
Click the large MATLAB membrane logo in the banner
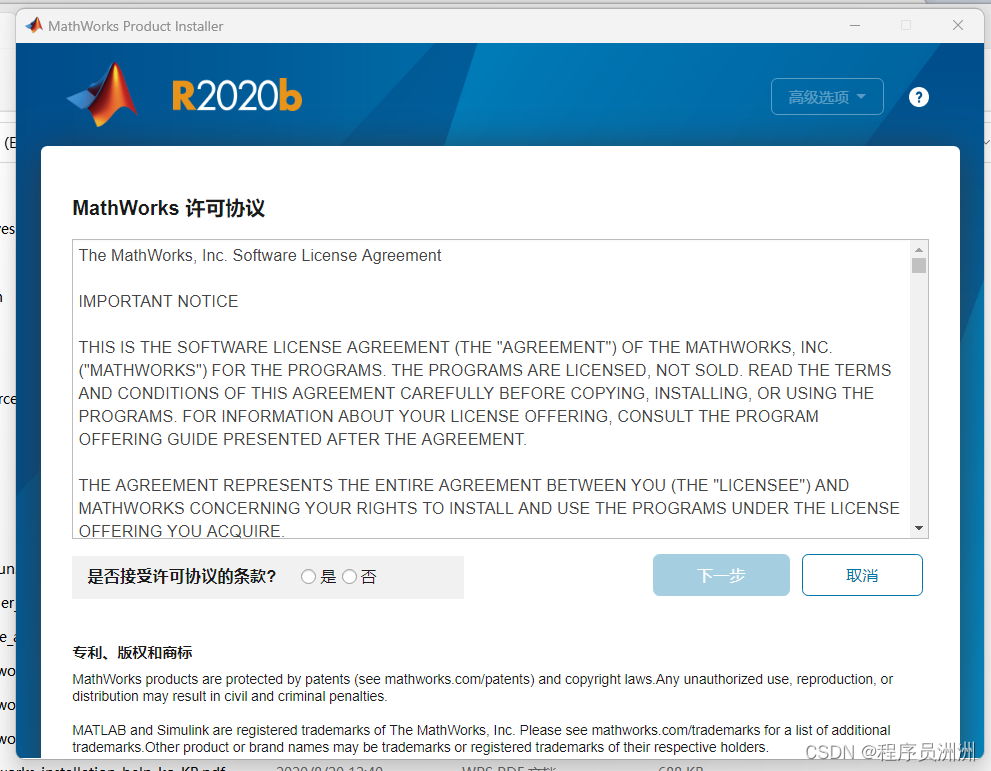pos(102,95)
